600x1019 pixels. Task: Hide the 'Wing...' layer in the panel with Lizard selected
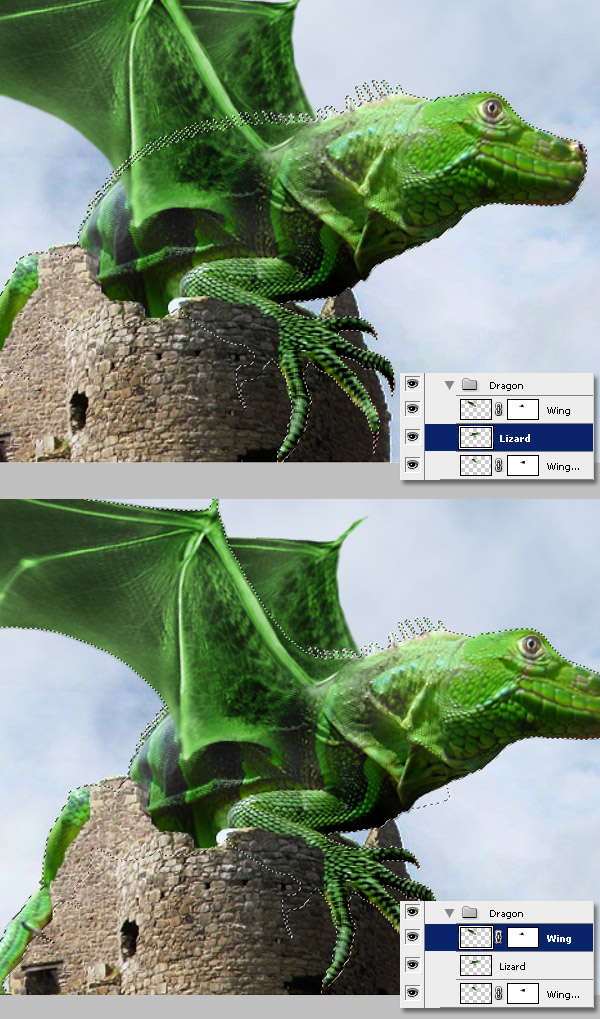[x=412, y=465]
